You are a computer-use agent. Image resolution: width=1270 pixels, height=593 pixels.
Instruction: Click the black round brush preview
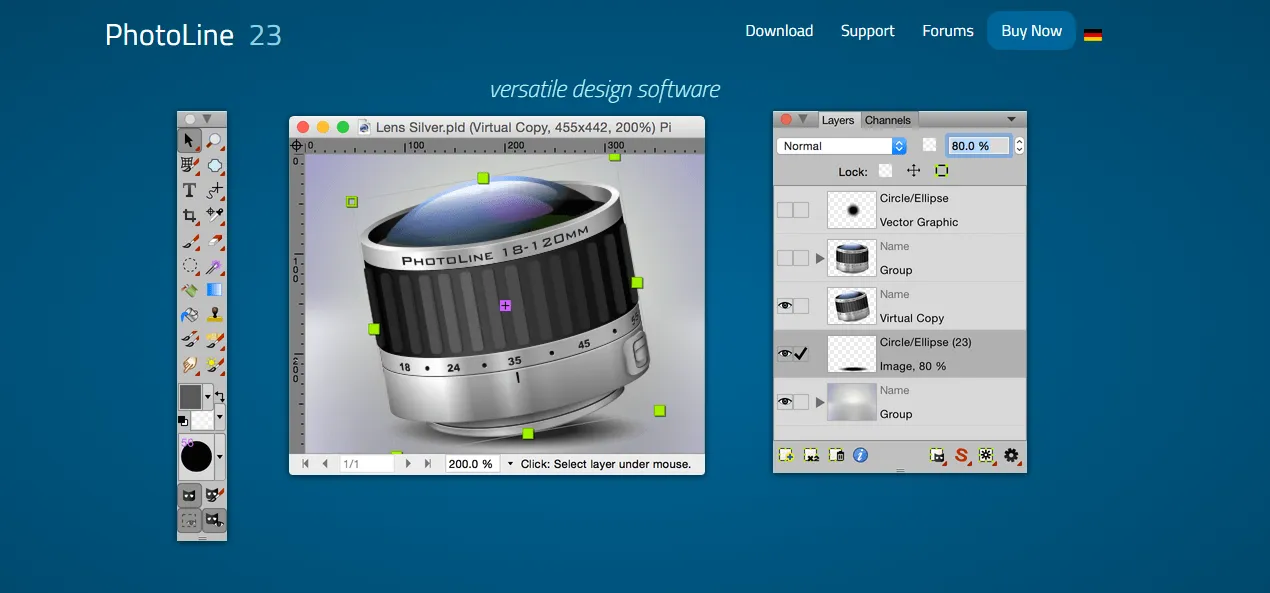196,457
